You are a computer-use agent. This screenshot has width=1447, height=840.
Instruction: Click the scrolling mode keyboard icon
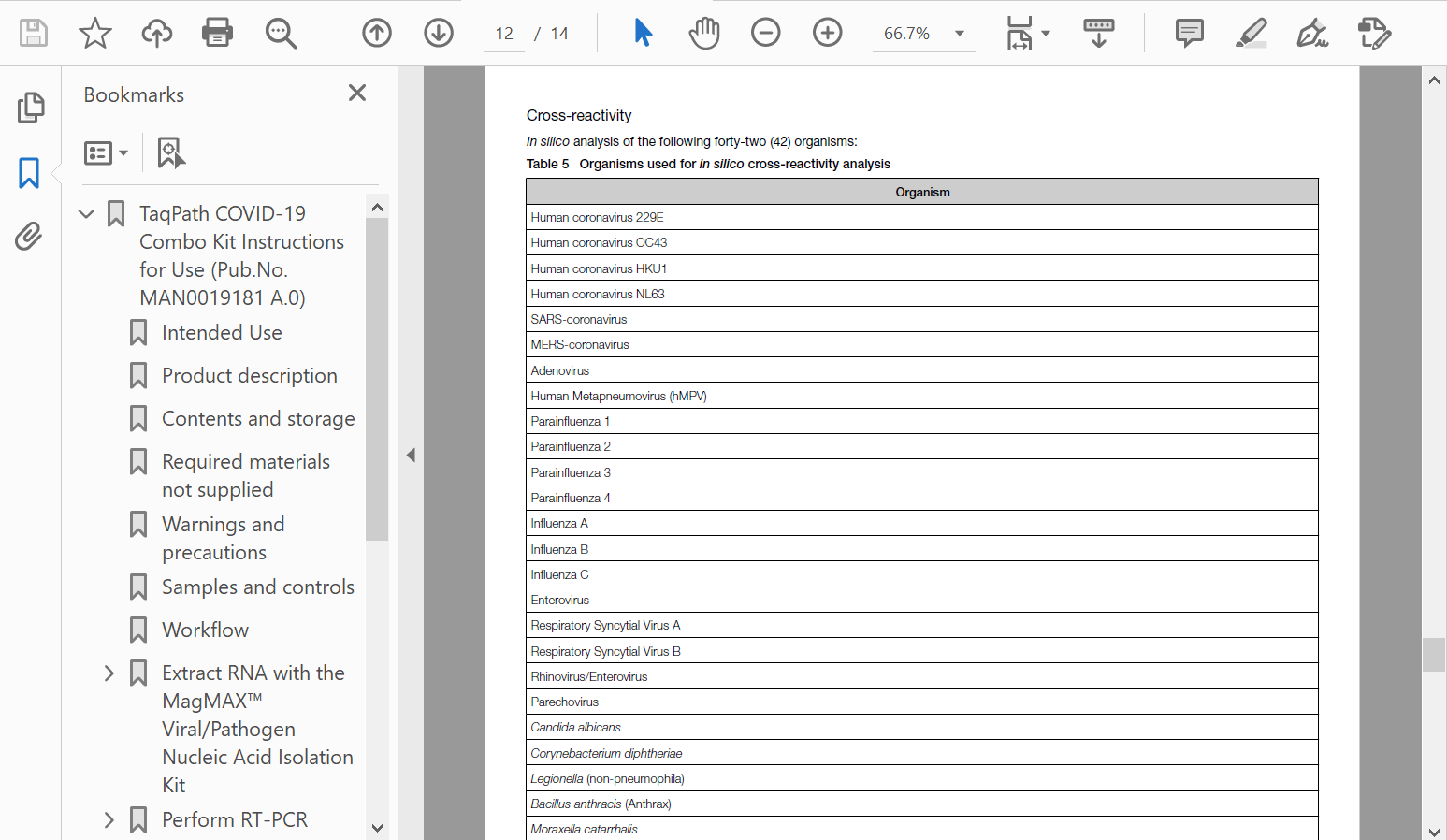pyautogui.click(x=1099, y=33)
